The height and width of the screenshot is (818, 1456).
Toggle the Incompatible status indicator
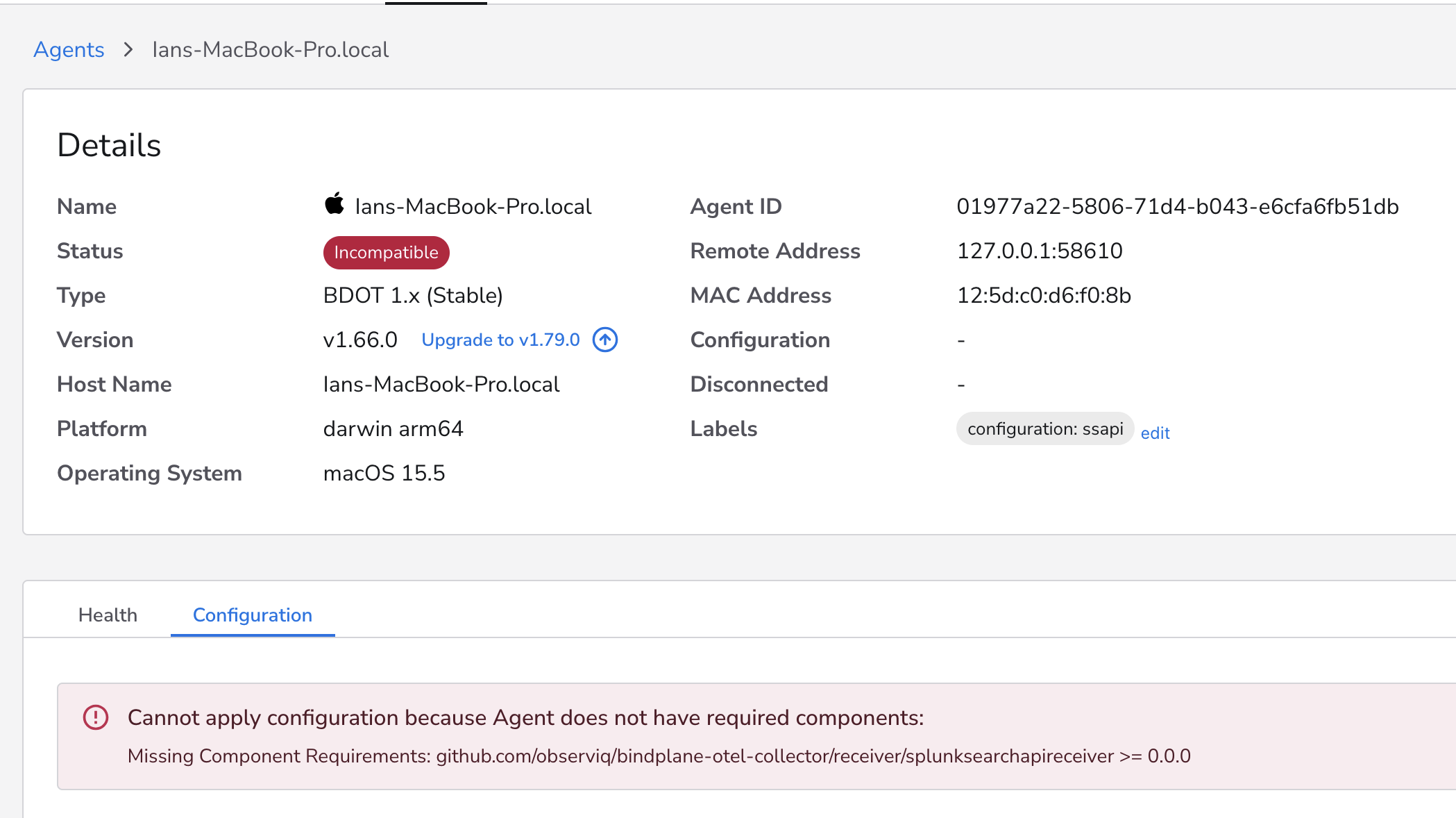(x=386, y=252)
